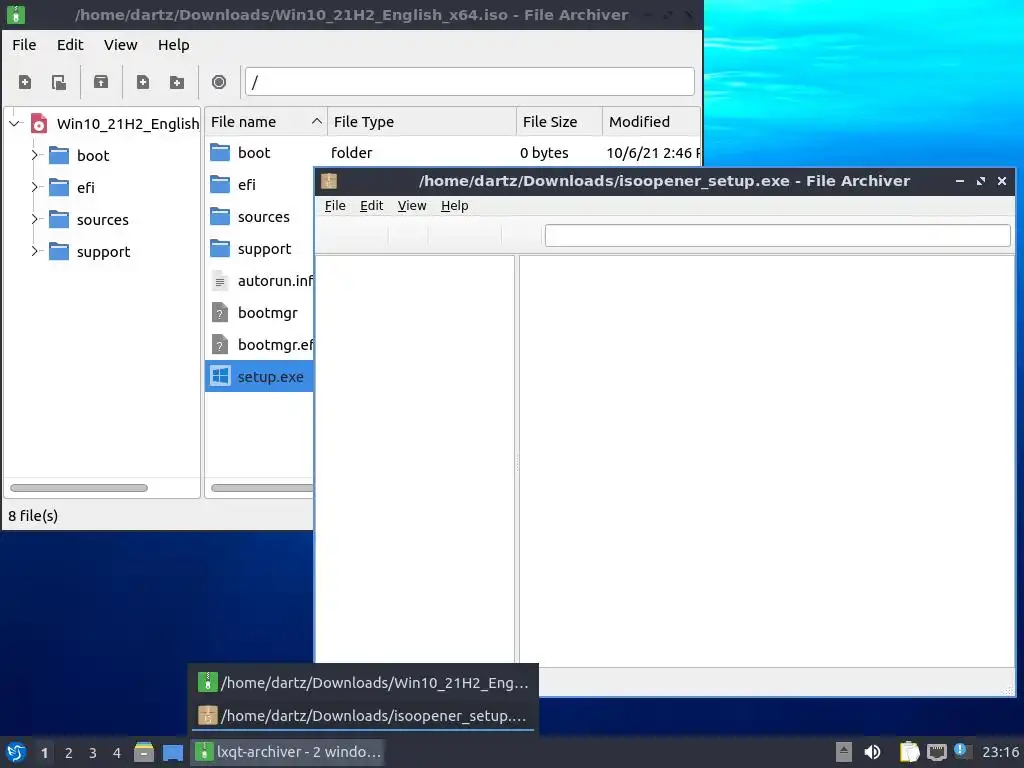Click the autorun.inf text file icon
Viewport: 1024px width, 768px height.
(x=220, y=281)
